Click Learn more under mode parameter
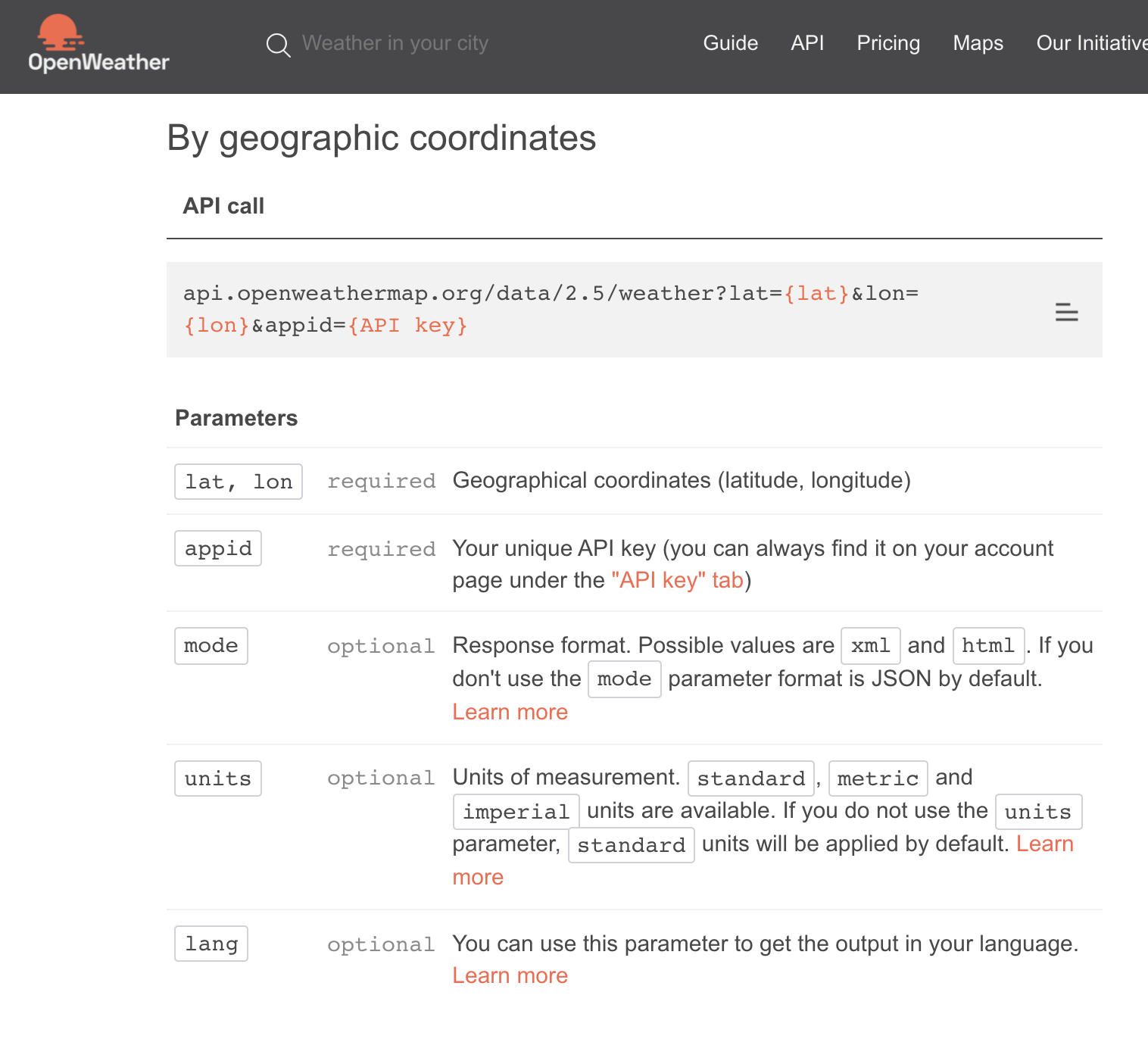 510,712
